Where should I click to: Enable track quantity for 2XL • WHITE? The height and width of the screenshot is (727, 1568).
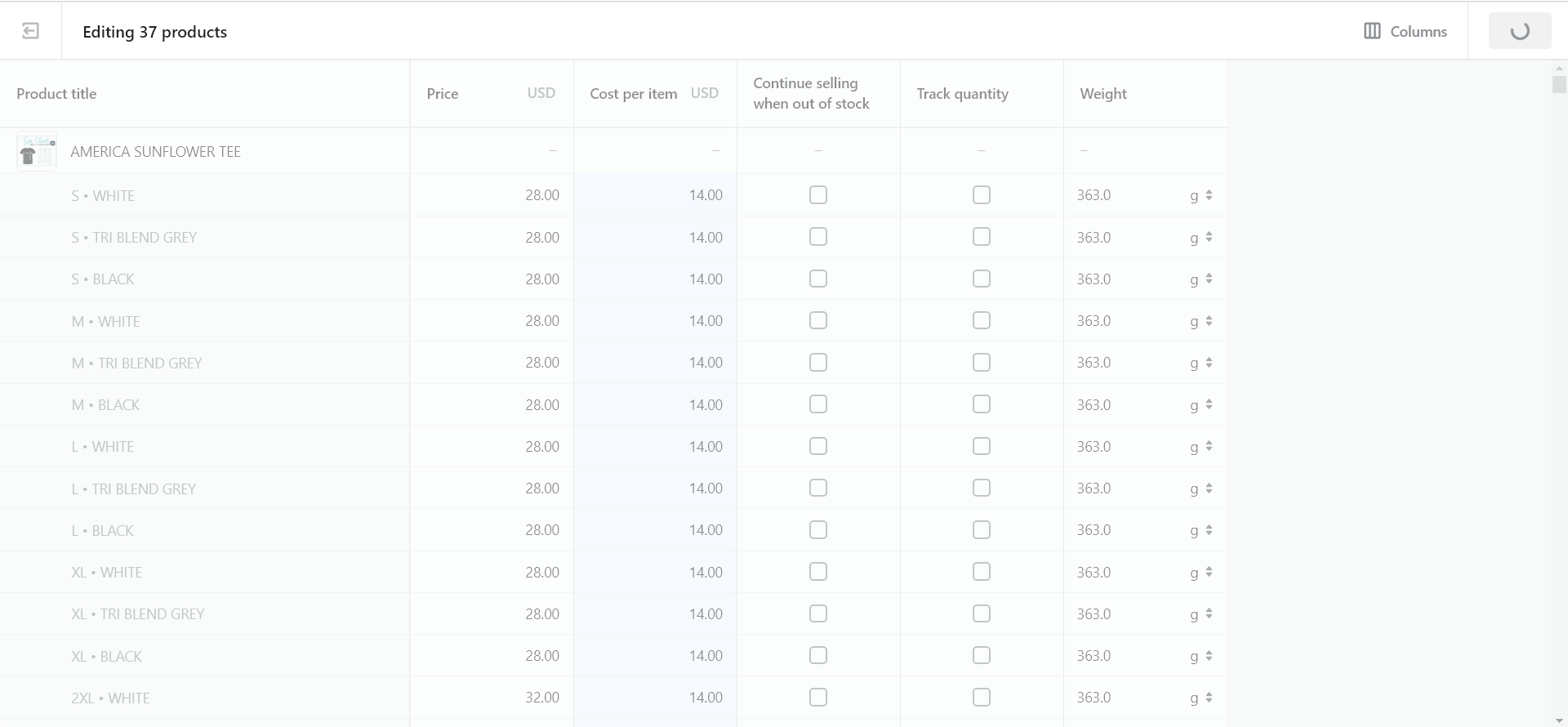pos(981,698)
